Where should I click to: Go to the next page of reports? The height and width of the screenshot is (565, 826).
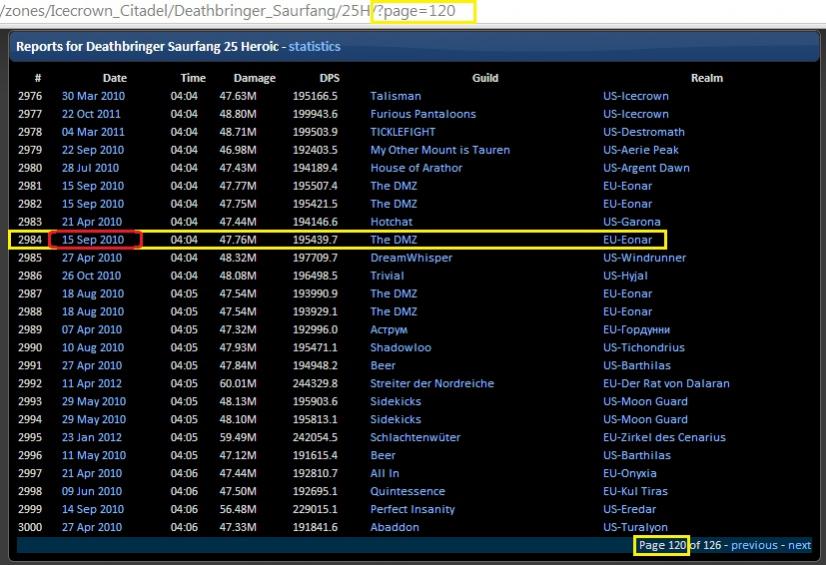(799, 545)
